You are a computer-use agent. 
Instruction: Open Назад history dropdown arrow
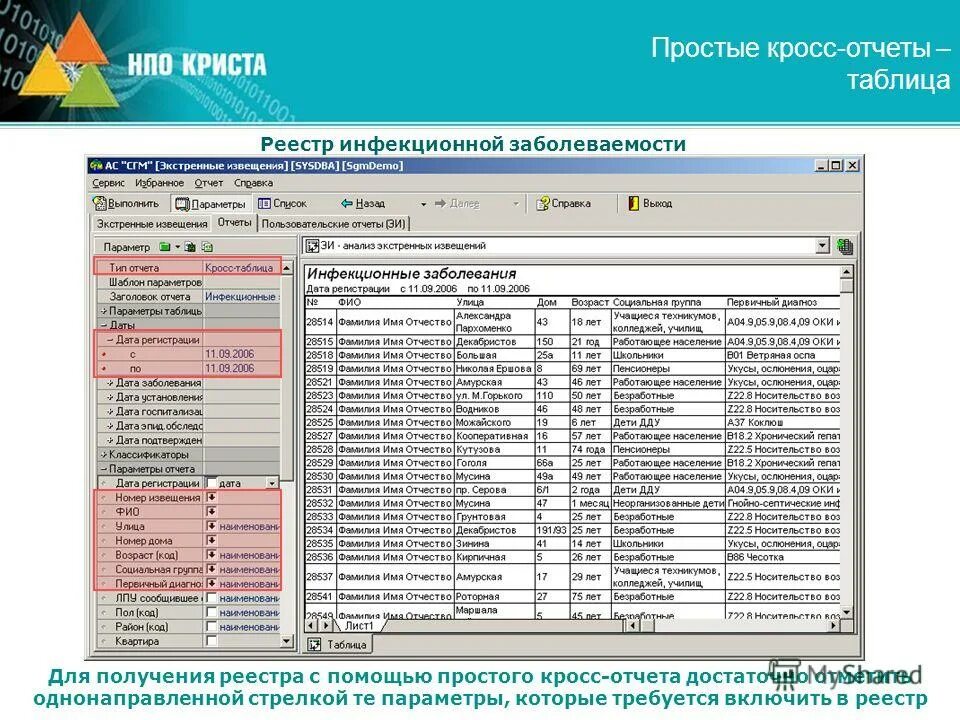tap(423, 204)
